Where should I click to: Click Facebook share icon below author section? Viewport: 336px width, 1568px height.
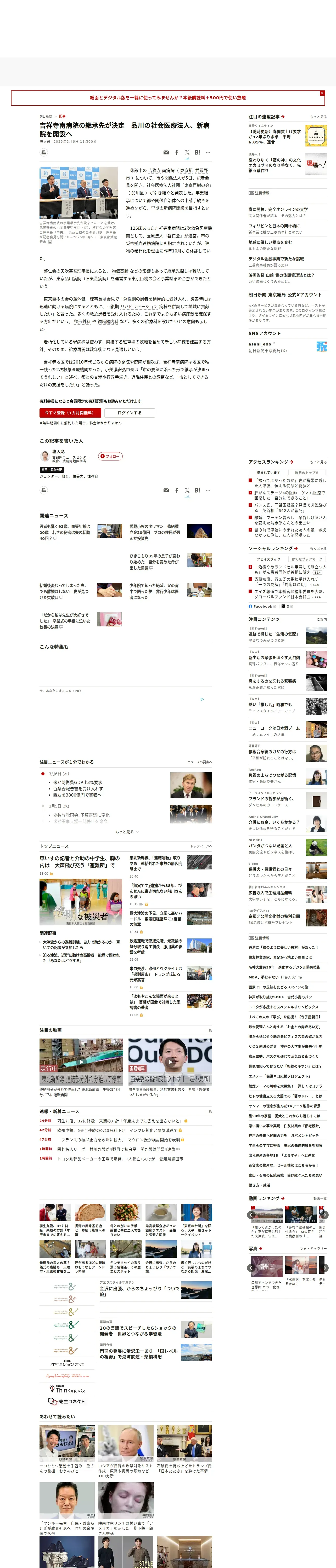(x=177, y=490)
